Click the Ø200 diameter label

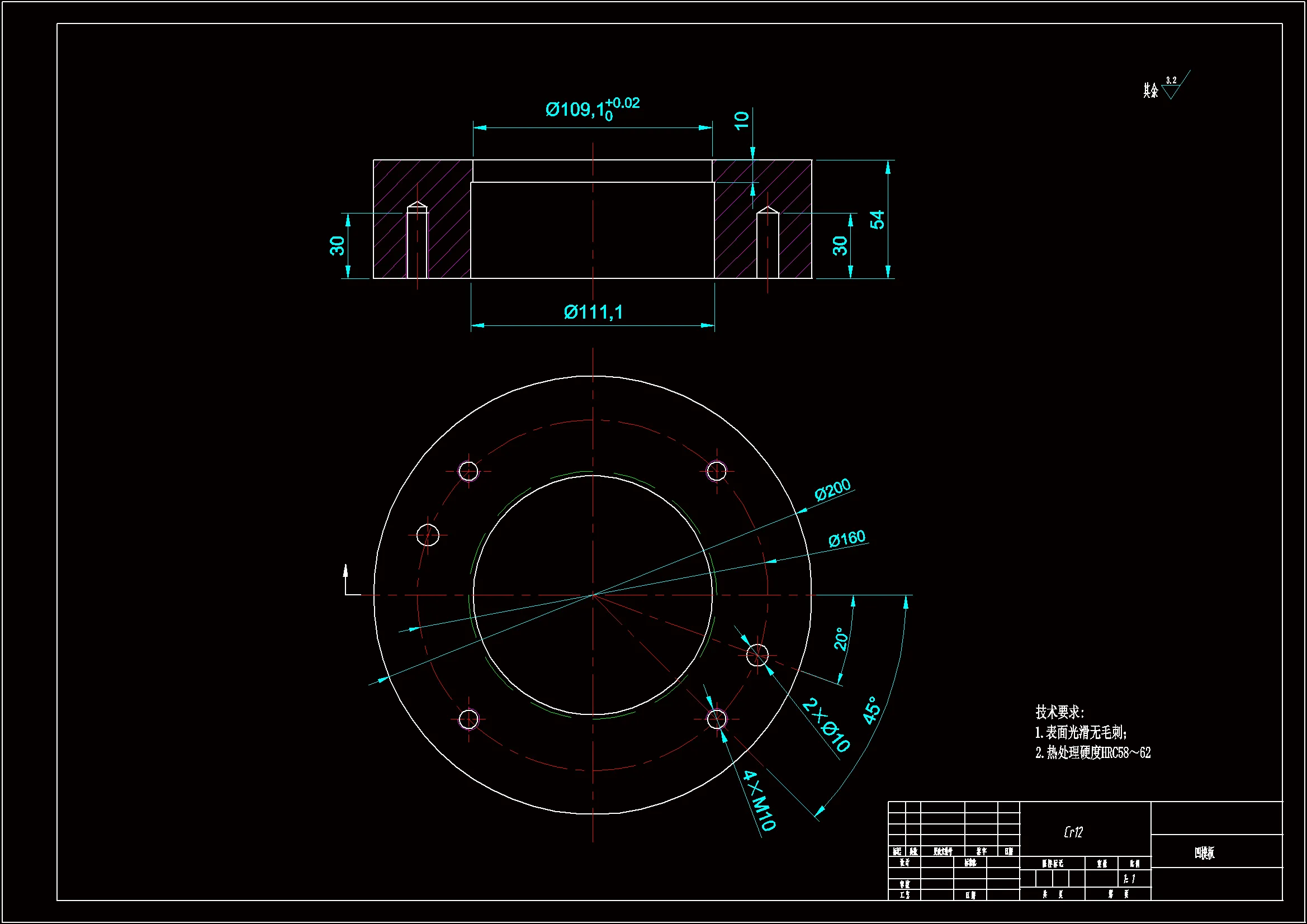click(832, 490)
